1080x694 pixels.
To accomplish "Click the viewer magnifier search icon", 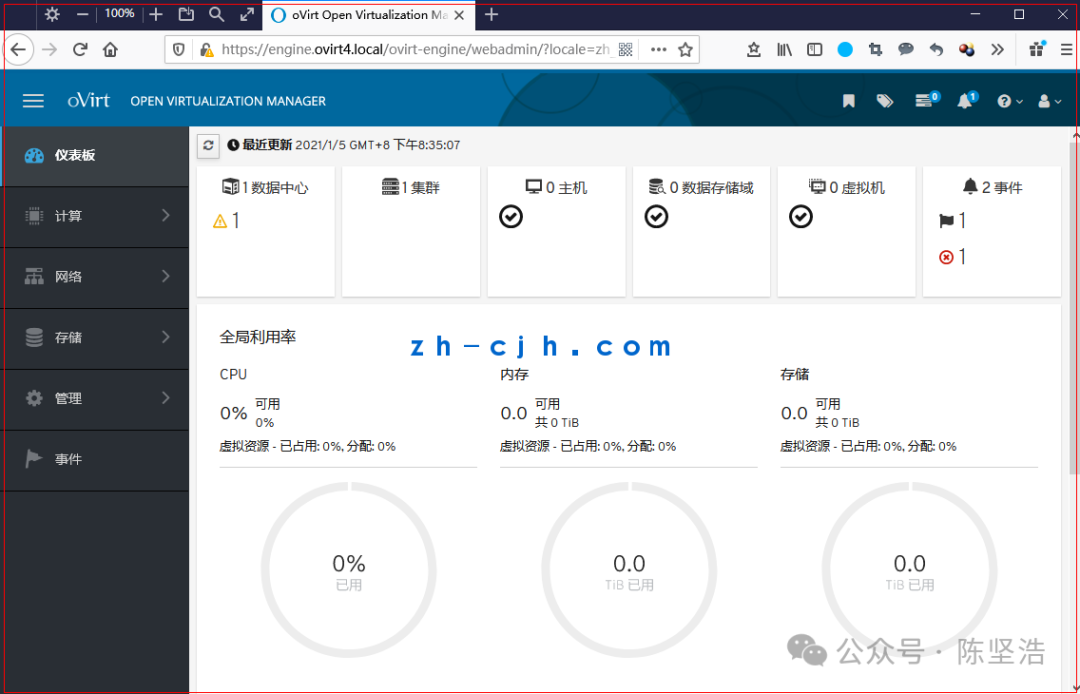I will point(216,14).
